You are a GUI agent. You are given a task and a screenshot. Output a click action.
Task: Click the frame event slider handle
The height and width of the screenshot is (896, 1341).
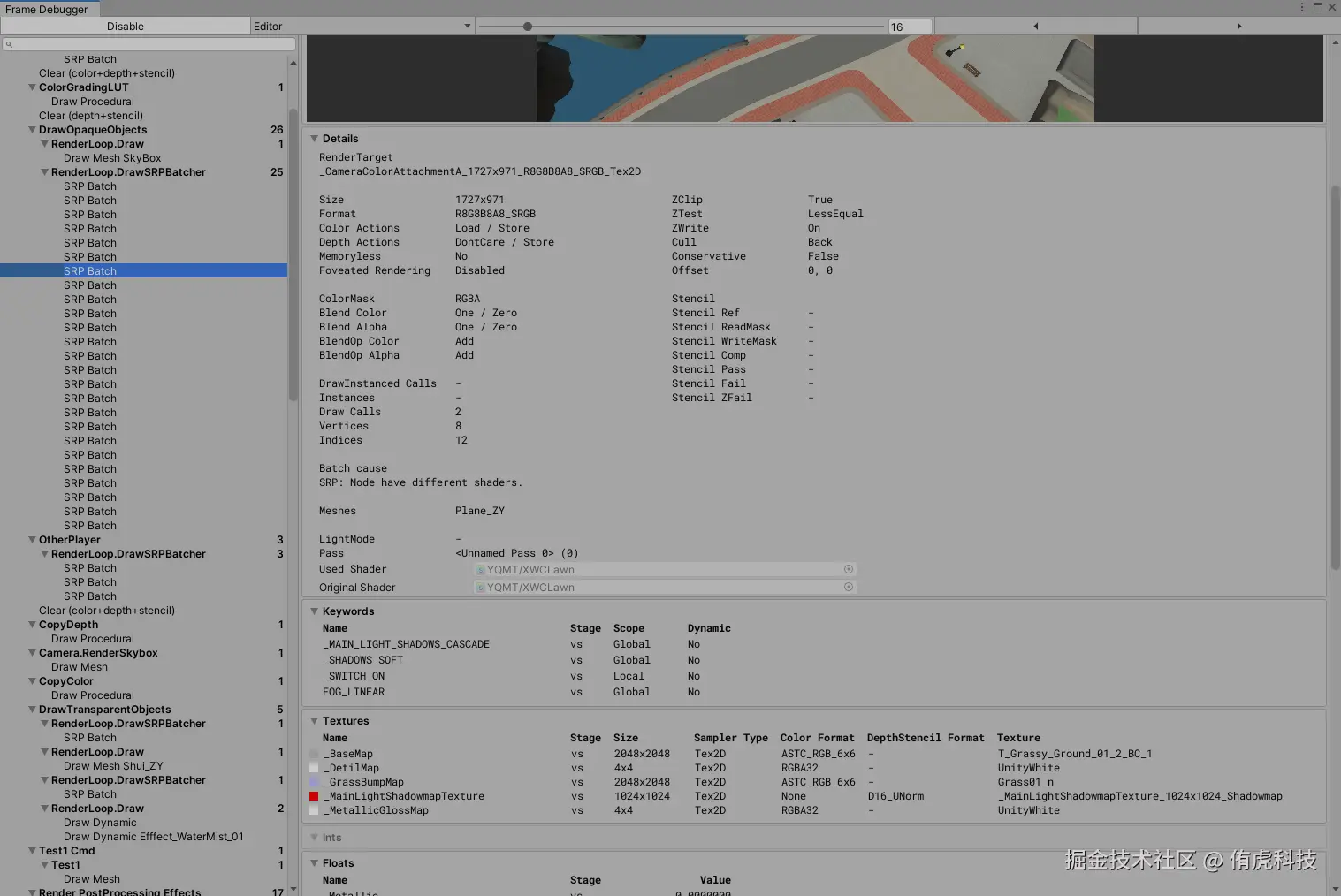(x=528, y=27)
